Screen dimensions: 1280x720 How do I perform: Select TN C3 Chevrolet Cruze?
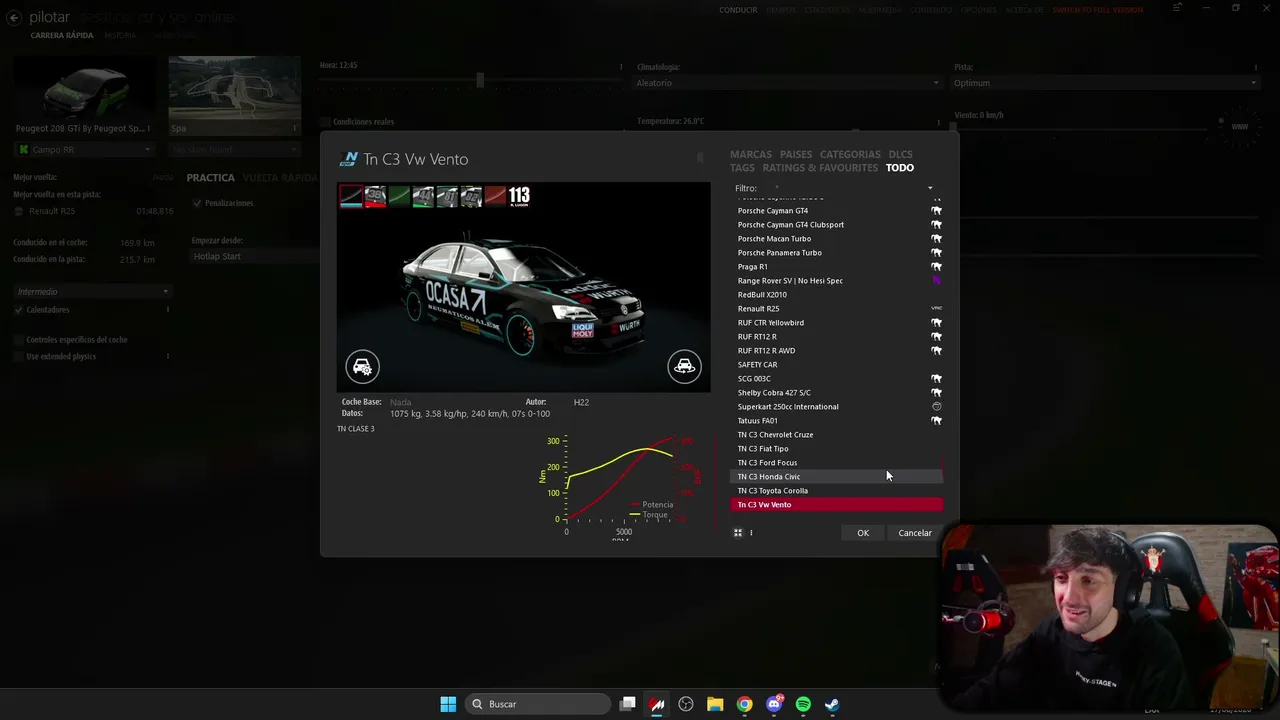838,435
